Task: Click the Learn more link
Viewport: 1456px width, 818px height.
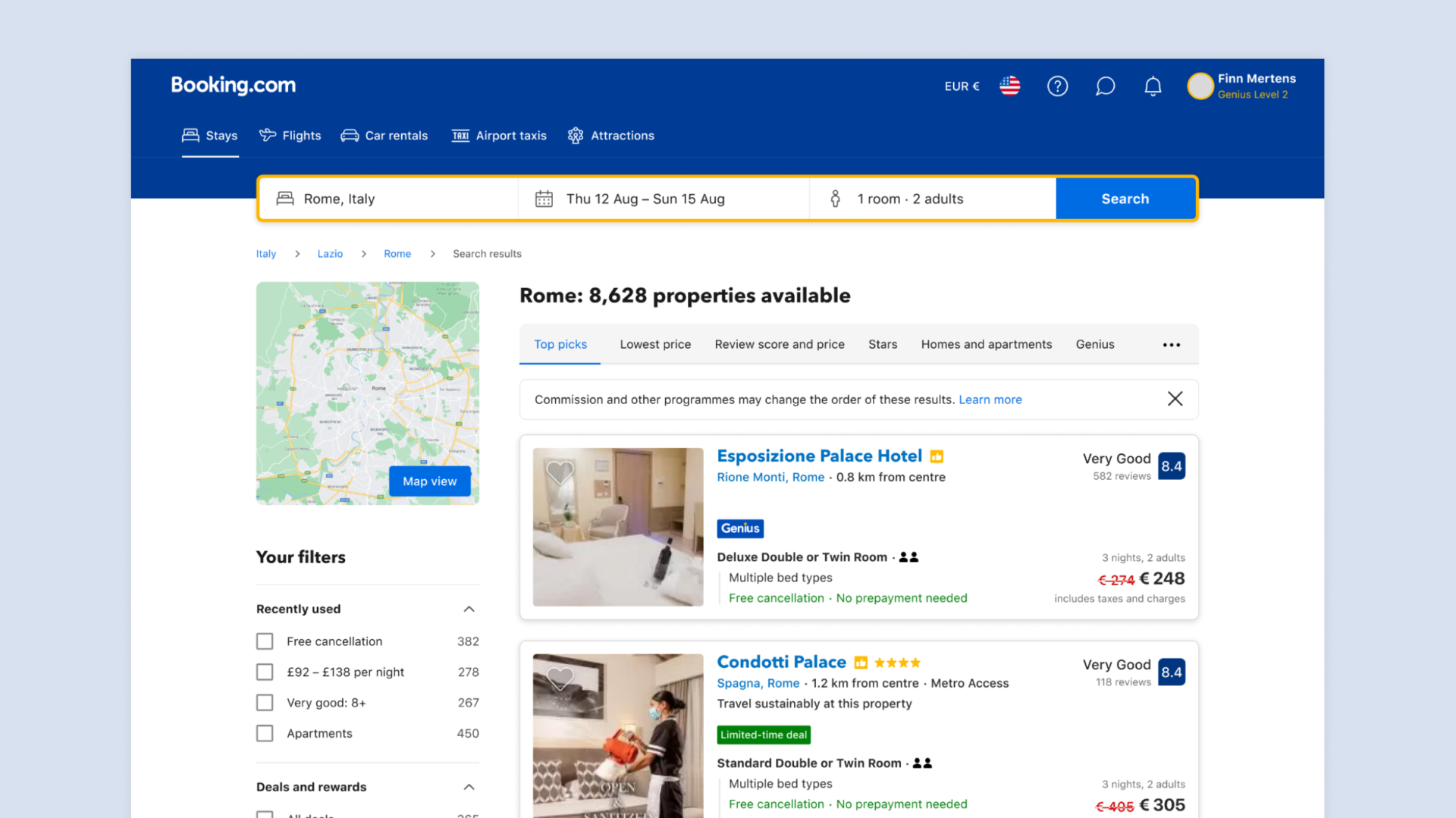Action: click(990, 400)
